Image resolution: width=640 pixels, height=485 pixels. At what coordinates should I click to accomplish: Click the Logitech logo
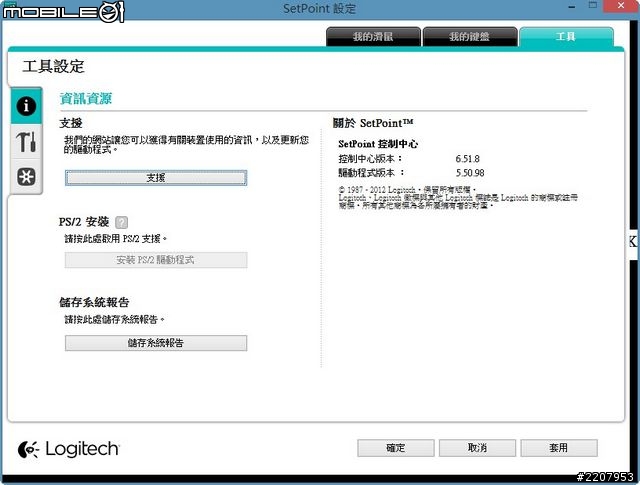point(69,449)
